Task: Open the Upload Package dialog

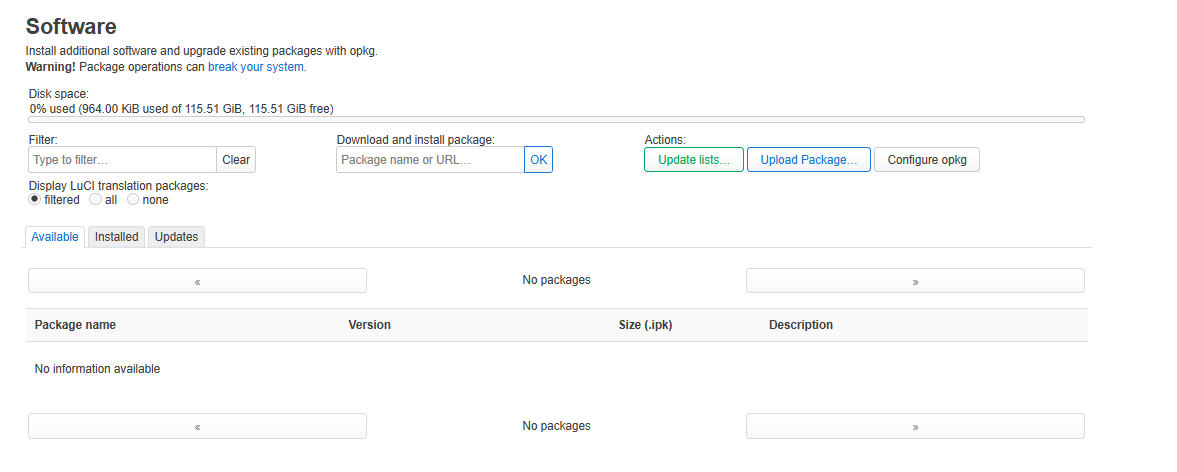Action: pos(809,160)
